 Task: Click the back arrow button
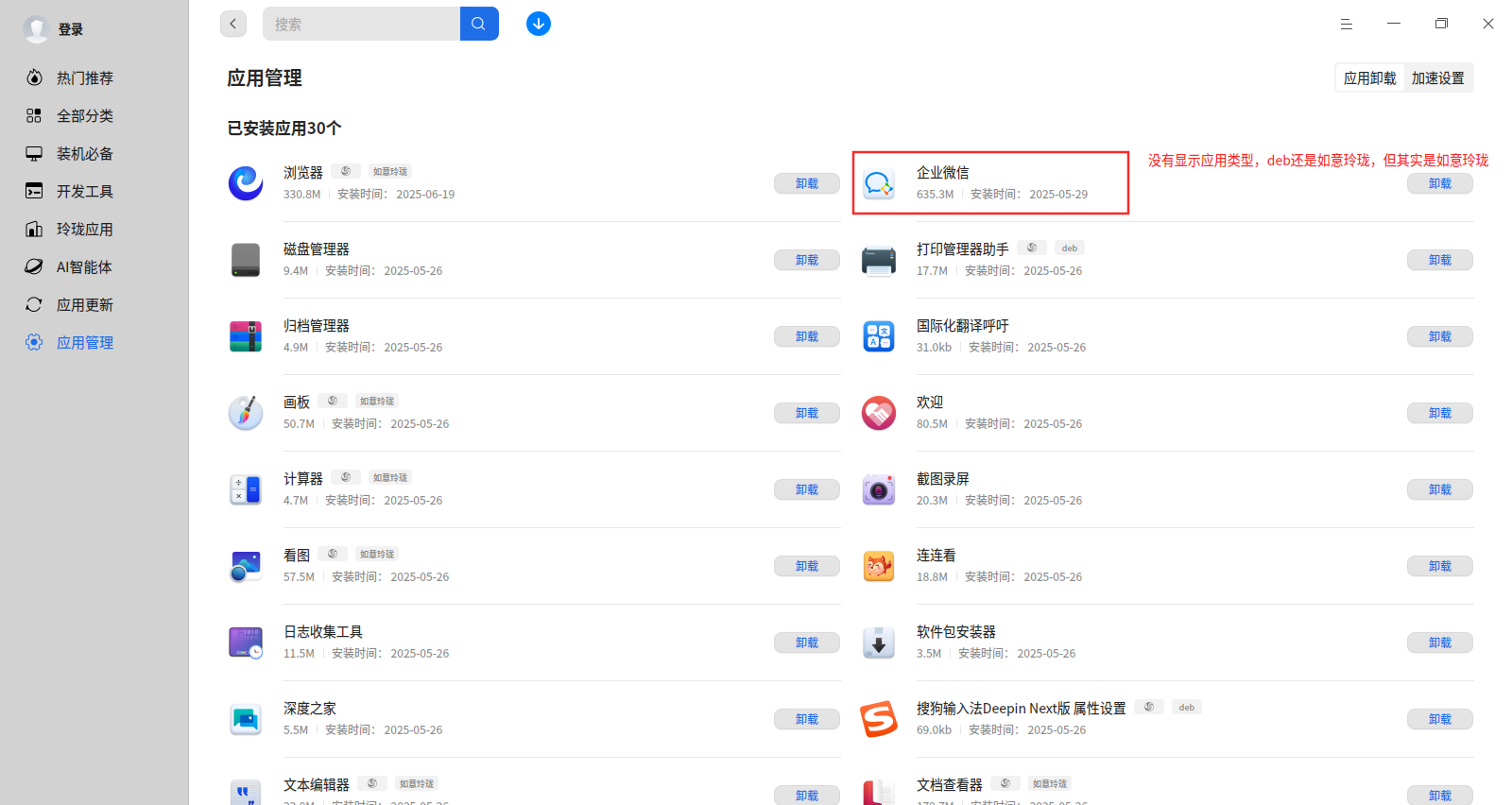coord(233,24)
